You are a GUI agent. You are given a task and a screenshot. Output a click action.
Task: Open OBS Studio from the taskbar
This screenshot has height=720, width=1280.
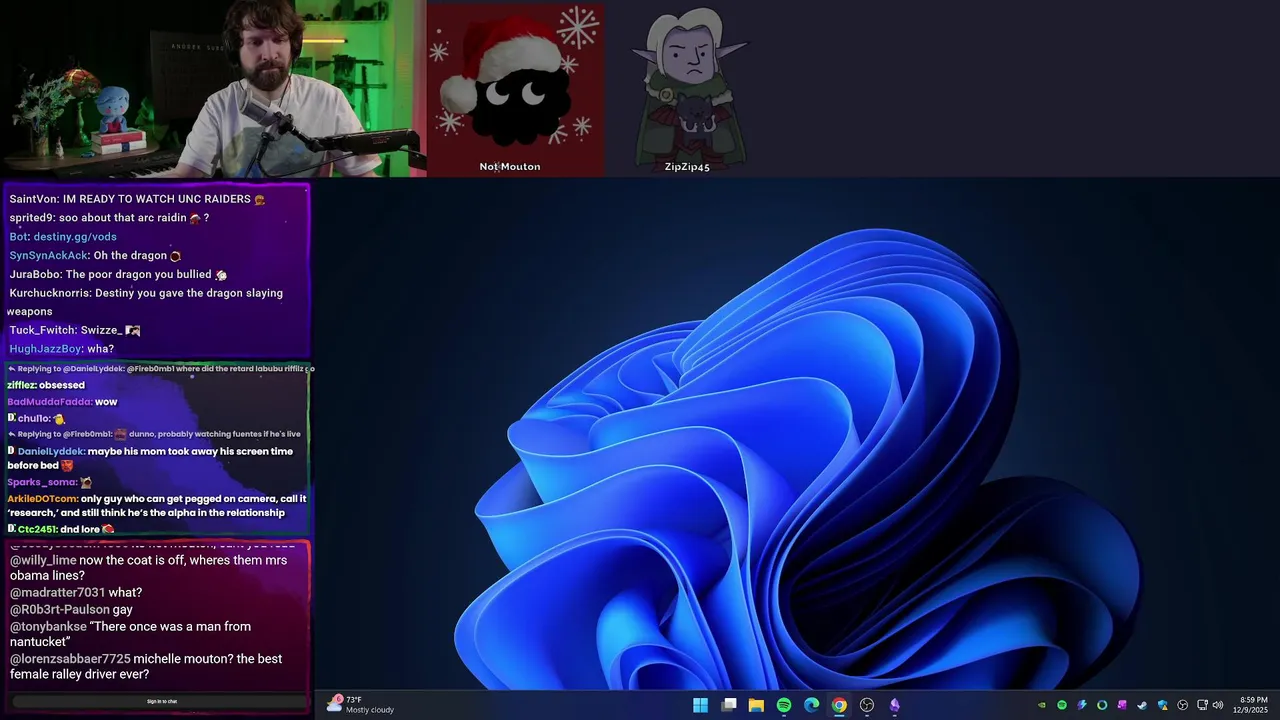point(867,705)
